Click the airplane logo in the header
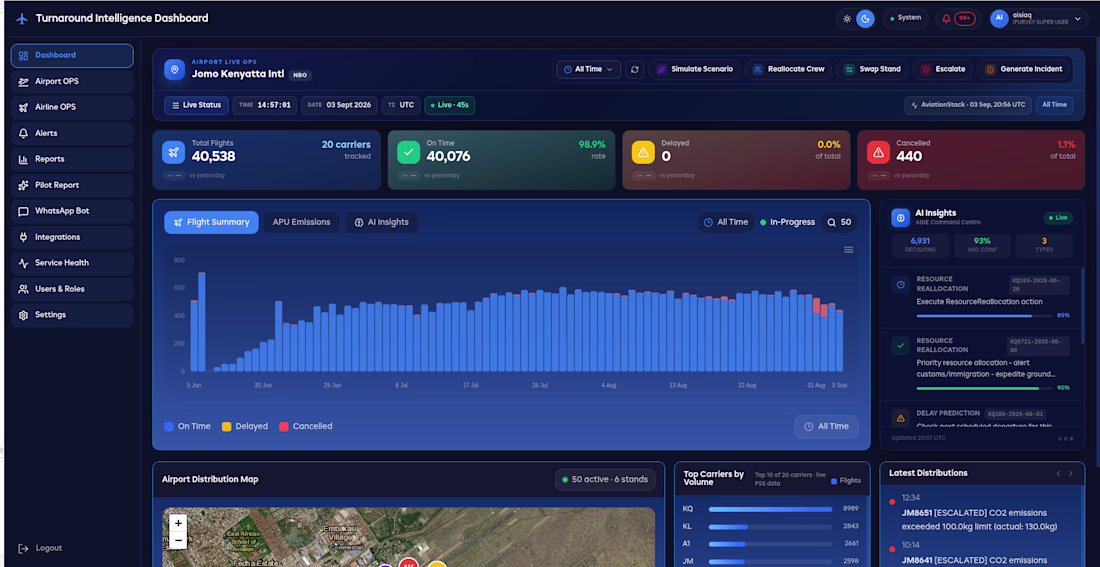This screenshot has height=567, width=1100. [22, 18]
